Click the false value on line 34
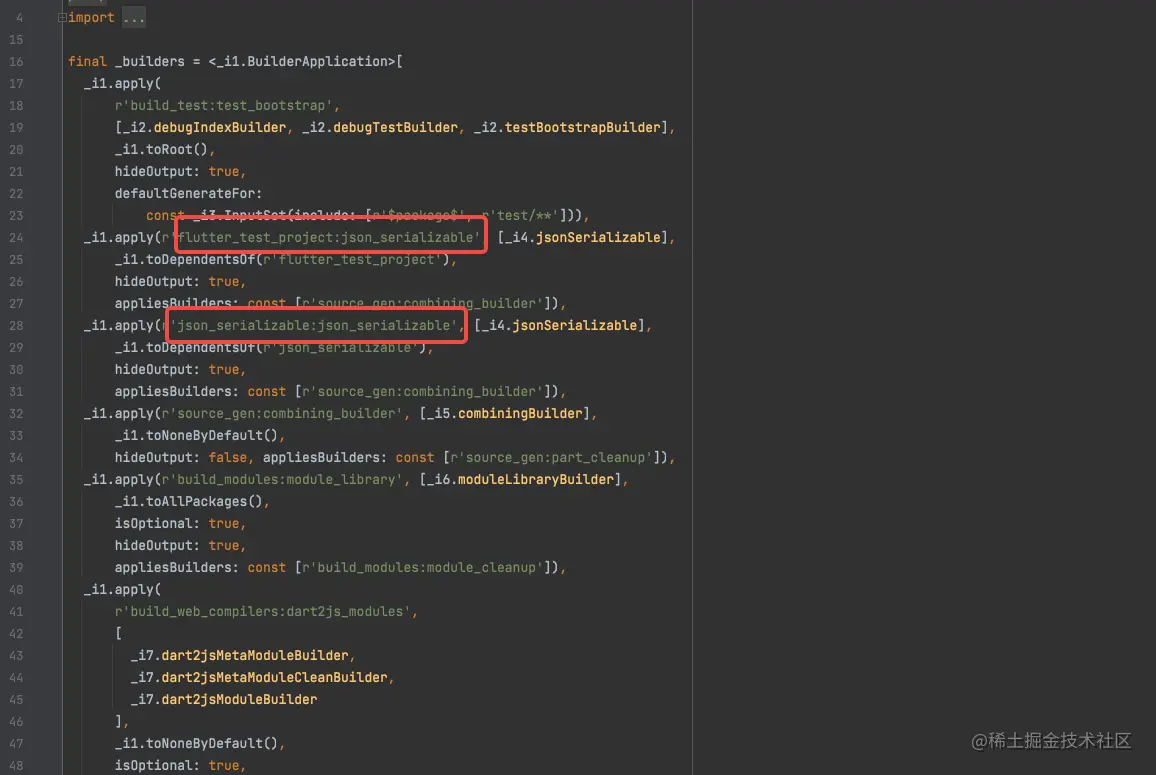Image resolution: width=1156 pixels, height=775 pixels. [x=227, y=458]
